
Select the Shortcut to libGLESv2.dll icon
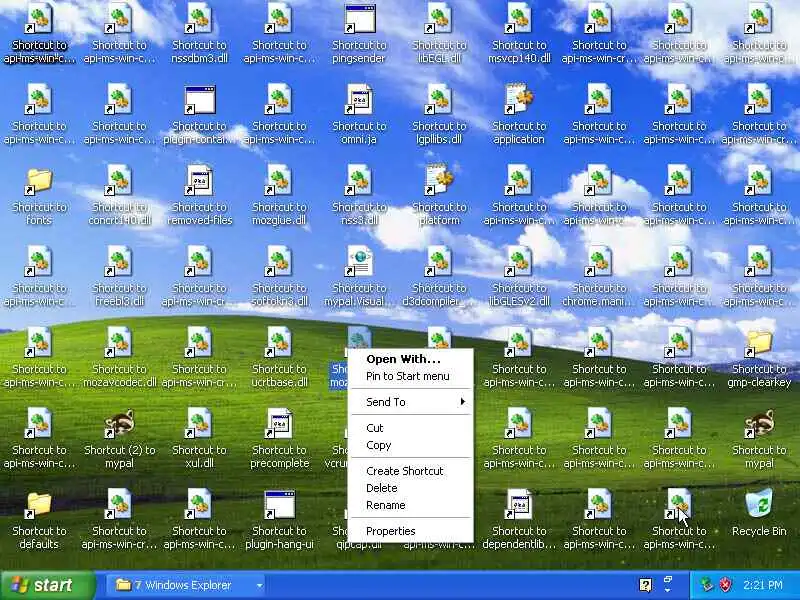point(519,277)
